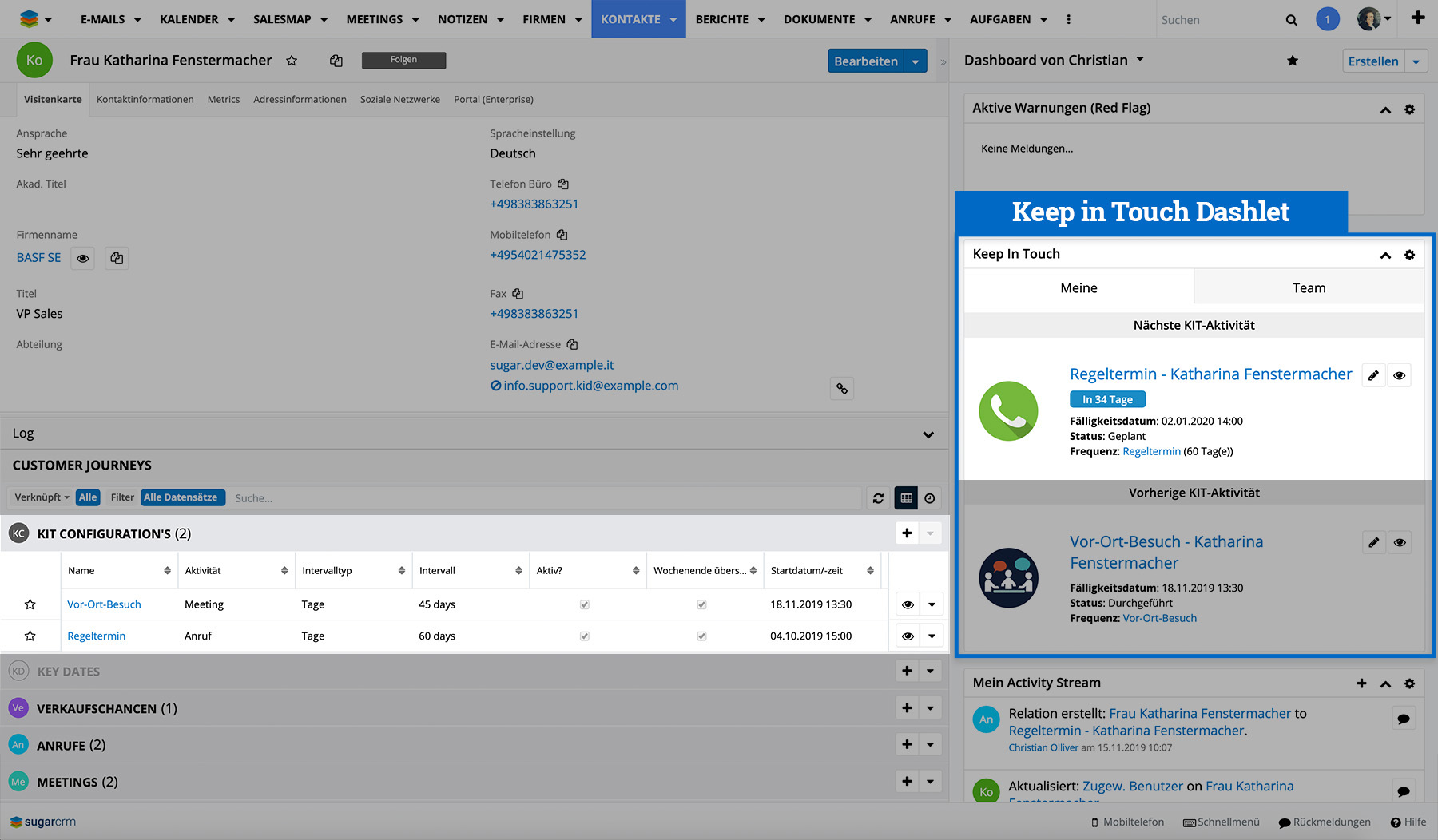Open Keep In Touch dashlet settings gear

click(1409, 255)
